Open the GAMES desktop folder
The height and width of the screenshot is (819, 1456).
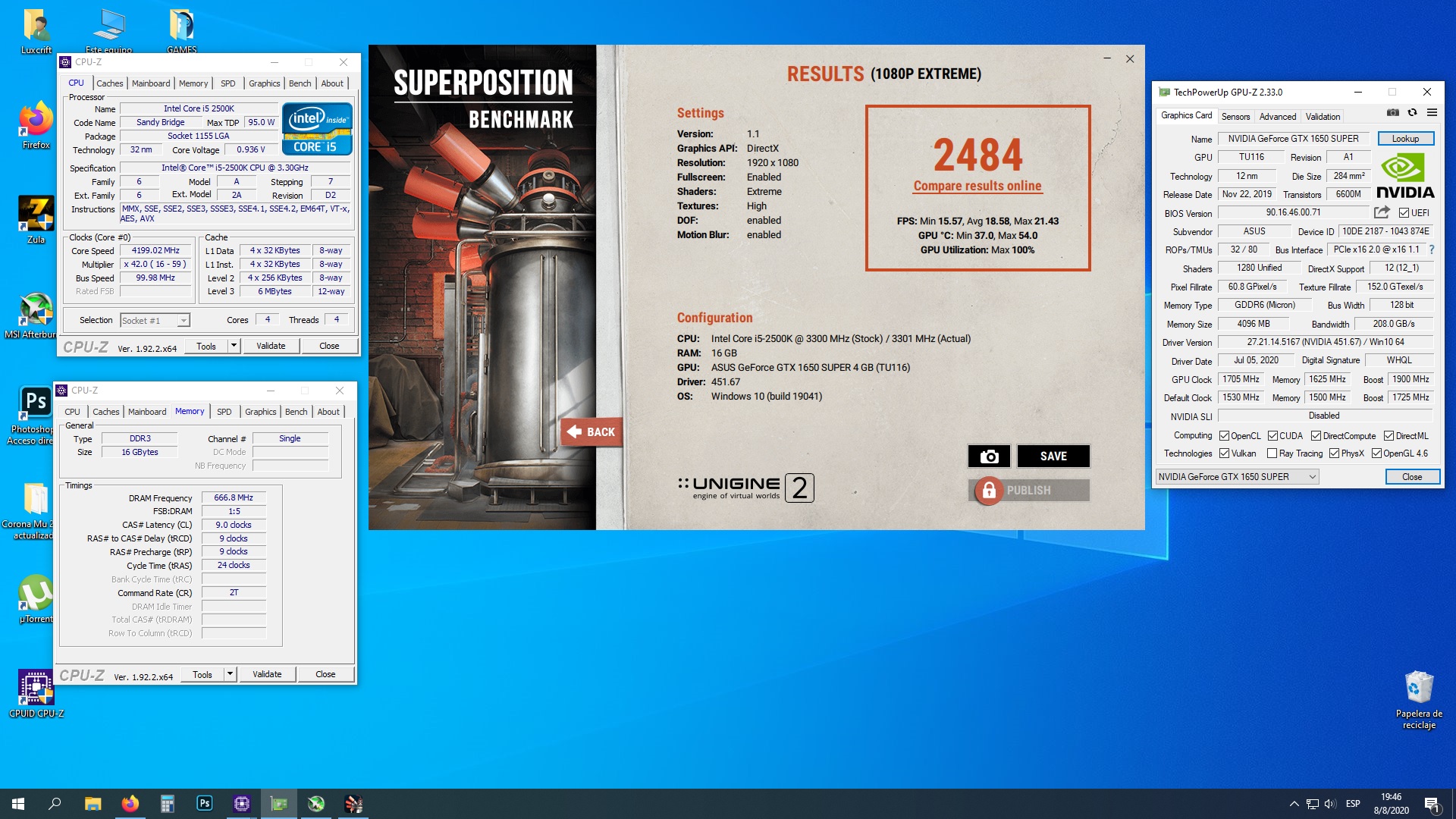pos(181,32)
